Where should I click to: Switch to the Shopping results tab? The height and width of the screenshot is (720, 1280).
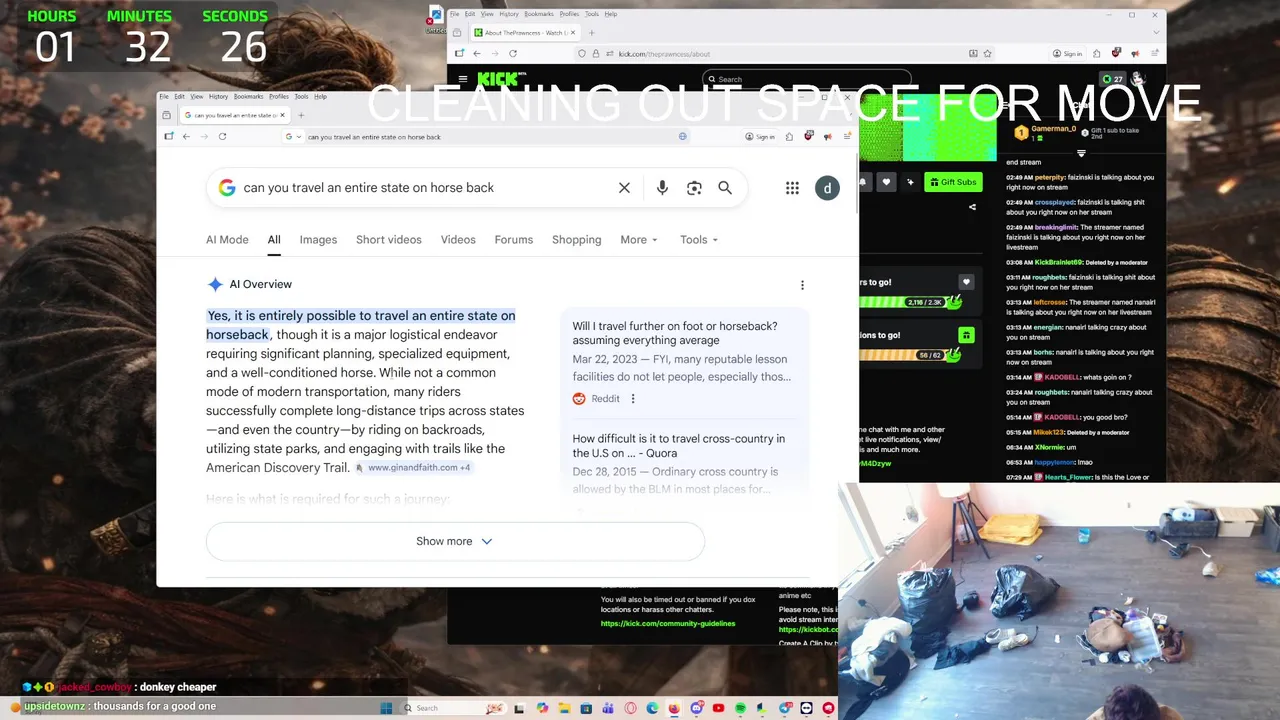[577, 240]
